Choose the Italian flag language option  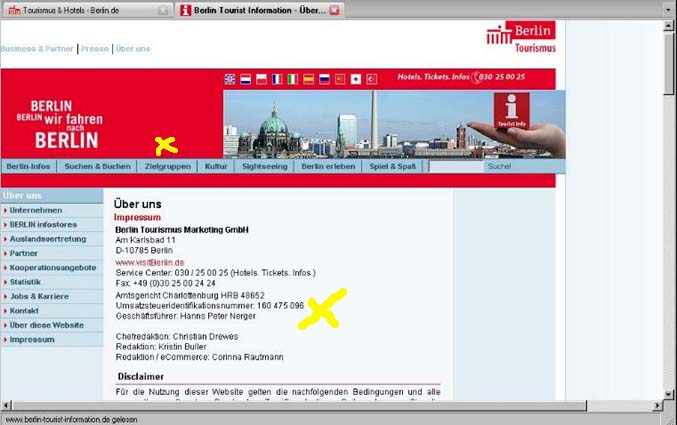(293, 78)
